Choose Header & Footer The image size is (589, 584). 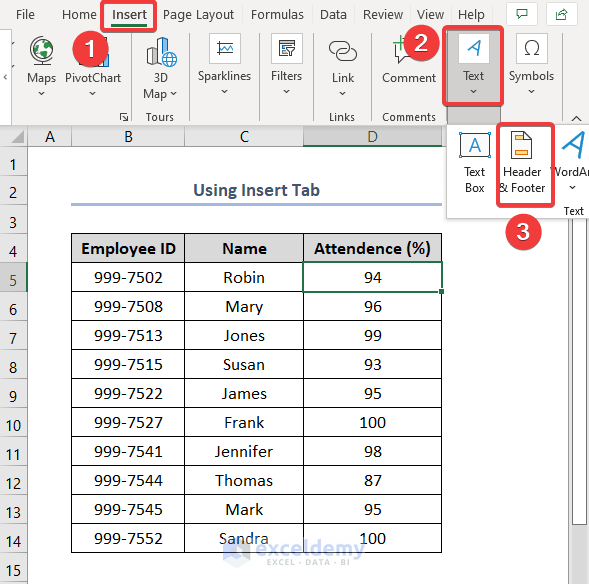[x=523, y=162]
